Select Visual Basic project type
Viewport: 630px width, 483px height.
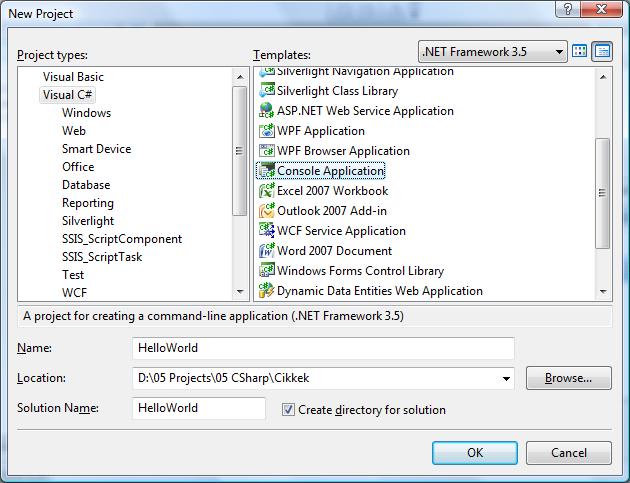tap(73, 77)
